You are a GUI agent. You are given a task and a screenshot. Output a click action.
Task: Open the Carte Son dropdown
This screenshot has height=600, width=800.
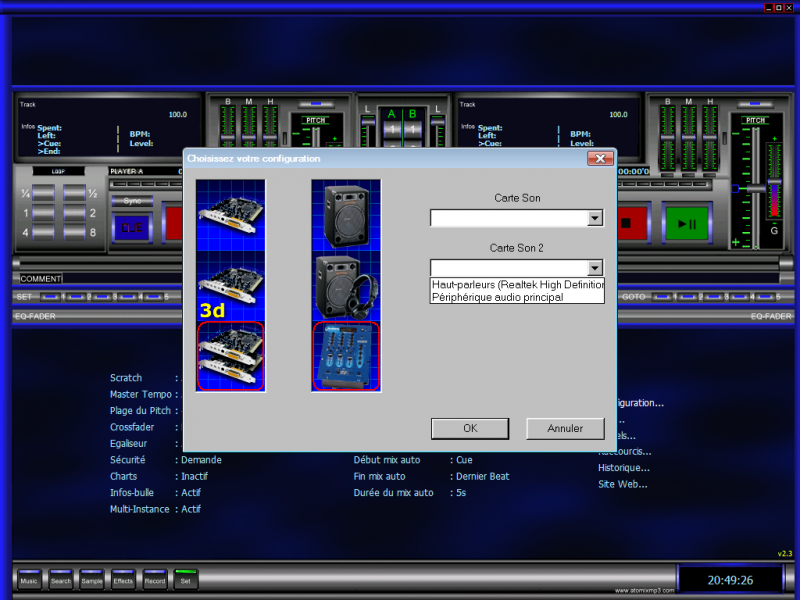click(596, 218)
